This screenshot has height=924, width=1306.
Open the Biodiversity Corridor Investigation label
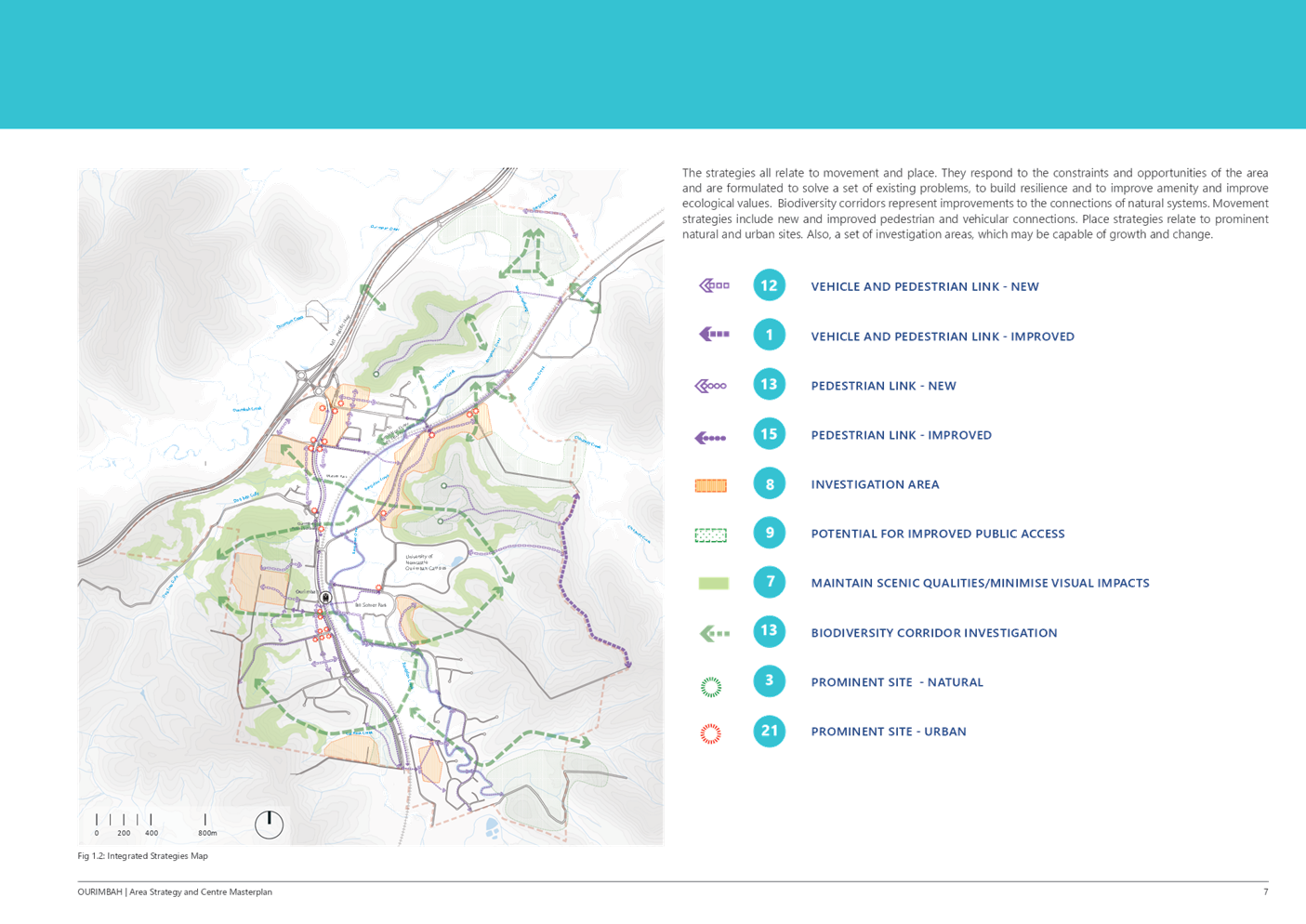coord(933,633)
